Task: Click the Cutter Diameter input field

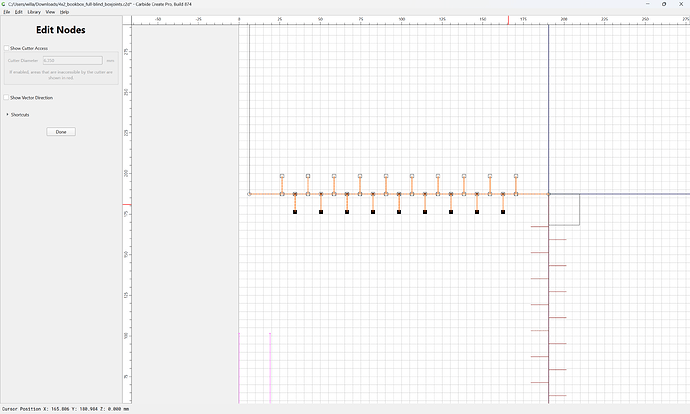Action: point(73,60)
